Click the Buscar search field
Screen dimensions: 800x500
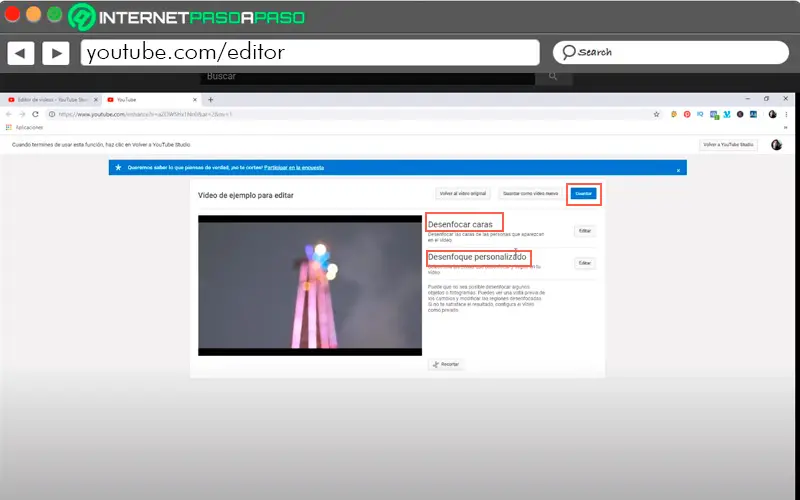pyautogui.click(x=367, y=77)
